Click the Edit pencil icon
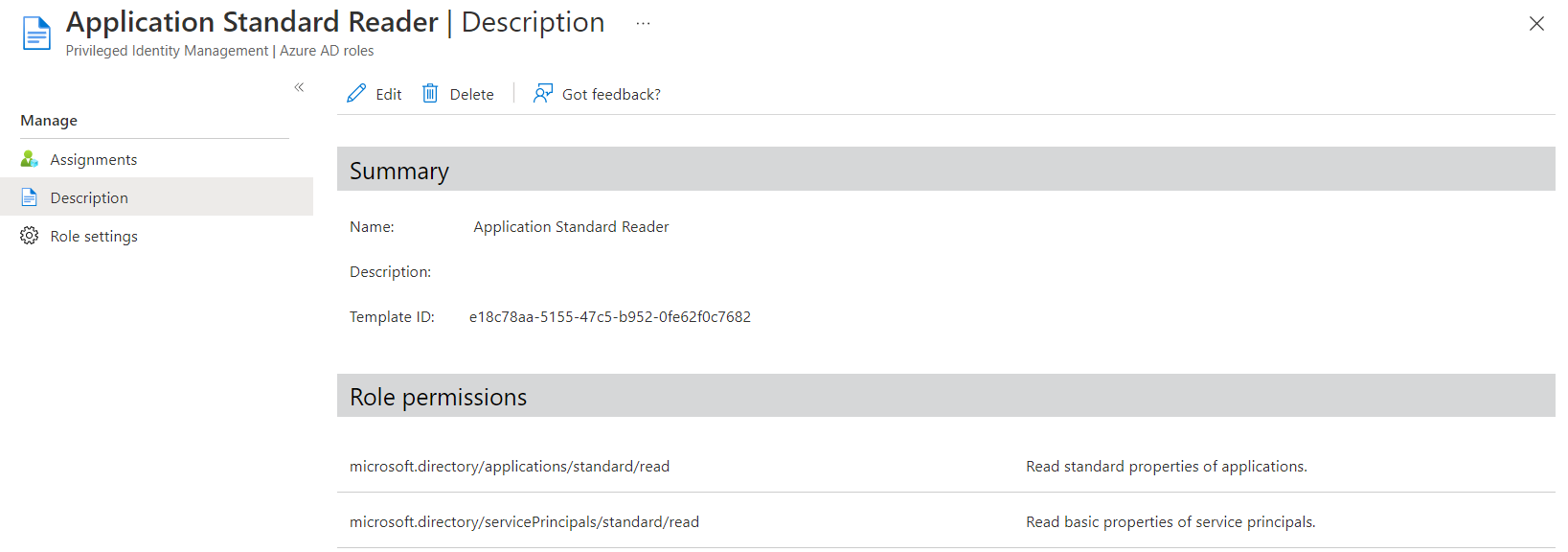This screenshot has height=552, width=1568. (356, 93)
